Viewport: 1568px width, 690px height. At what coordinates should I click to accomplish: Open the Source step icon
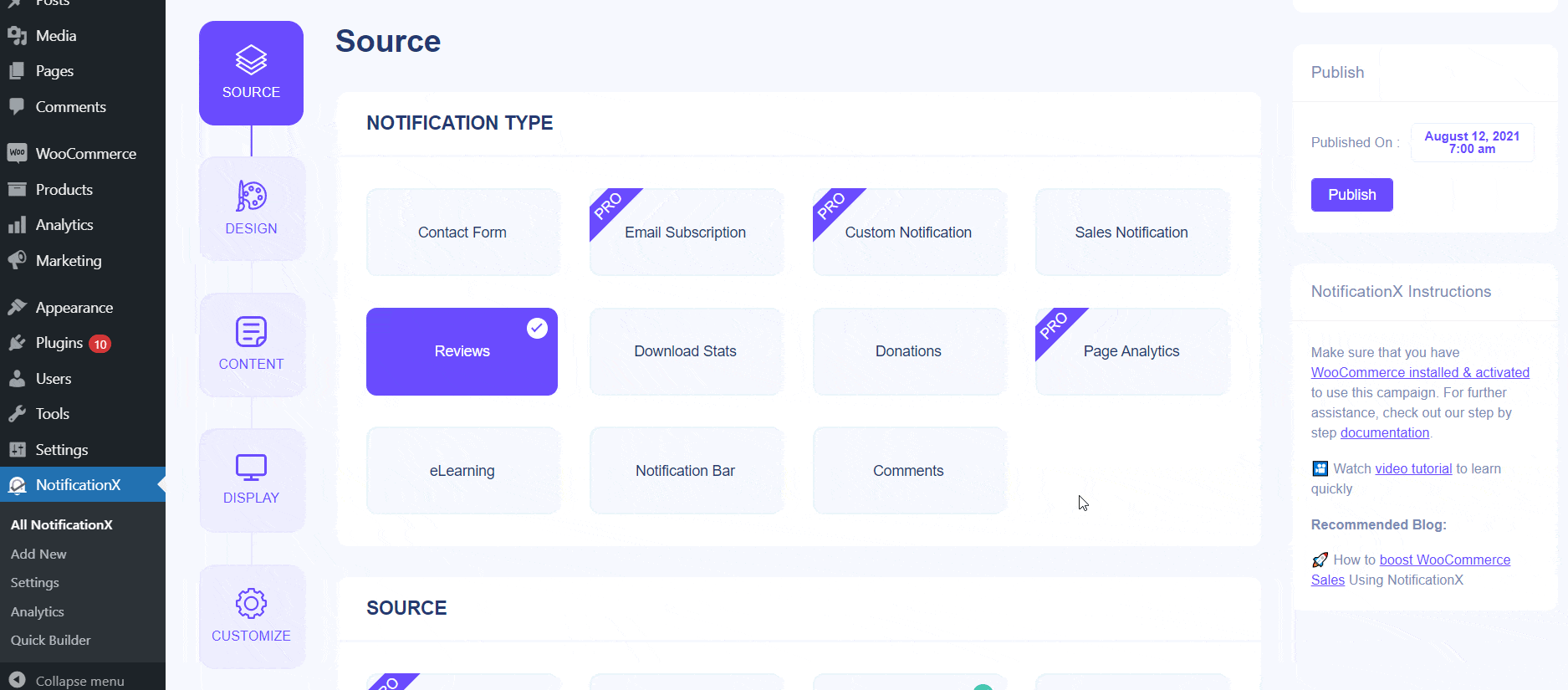[251, 60]
